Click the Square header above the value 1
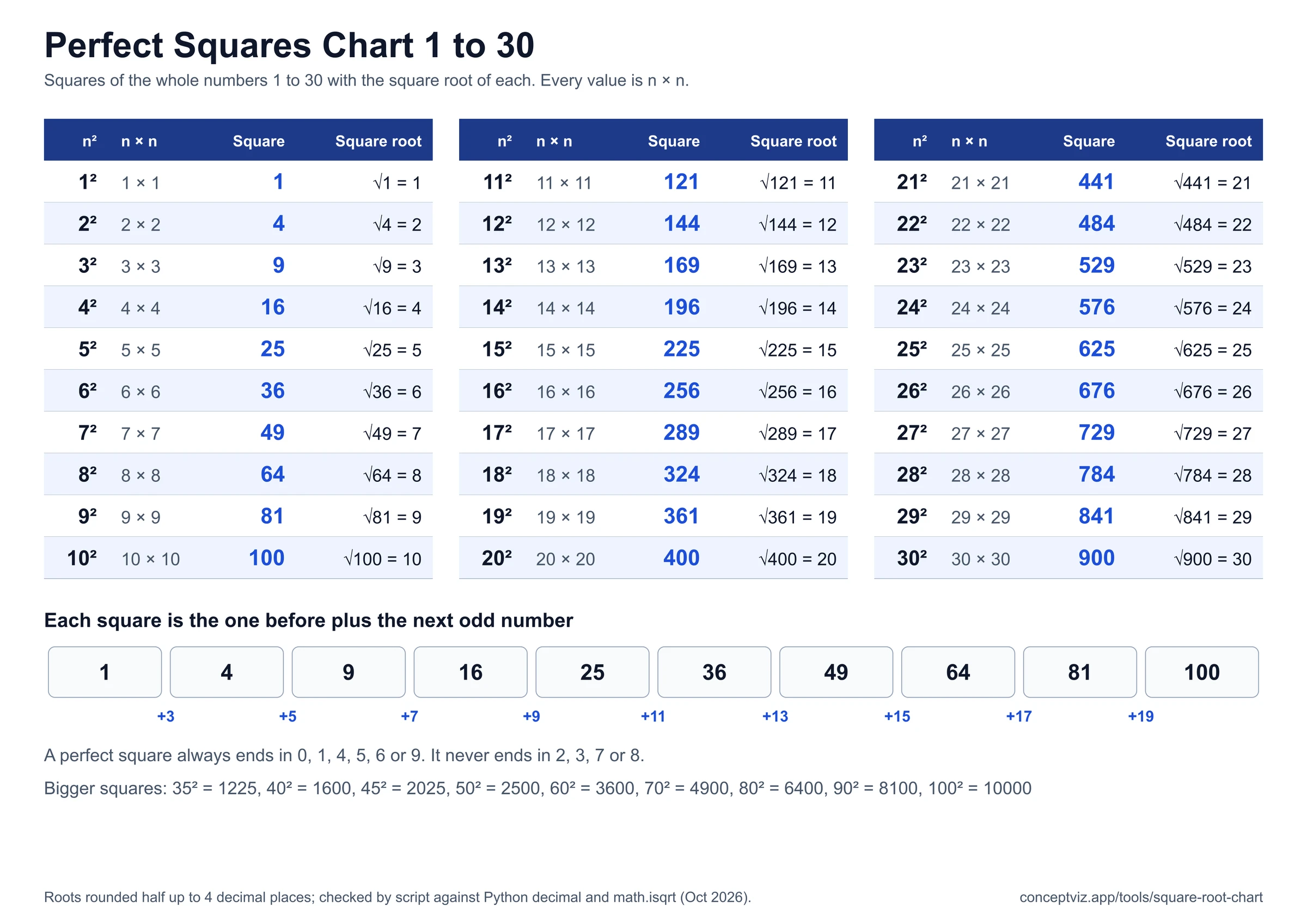1307x924 pixels. point(259,141)
